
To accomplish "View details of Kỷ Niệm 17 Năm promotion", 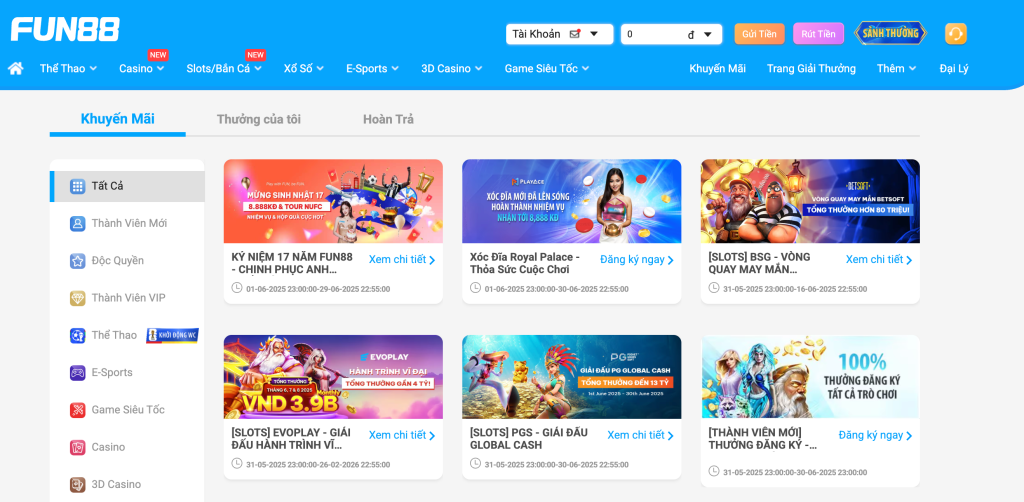I will (x=402, y=260).
